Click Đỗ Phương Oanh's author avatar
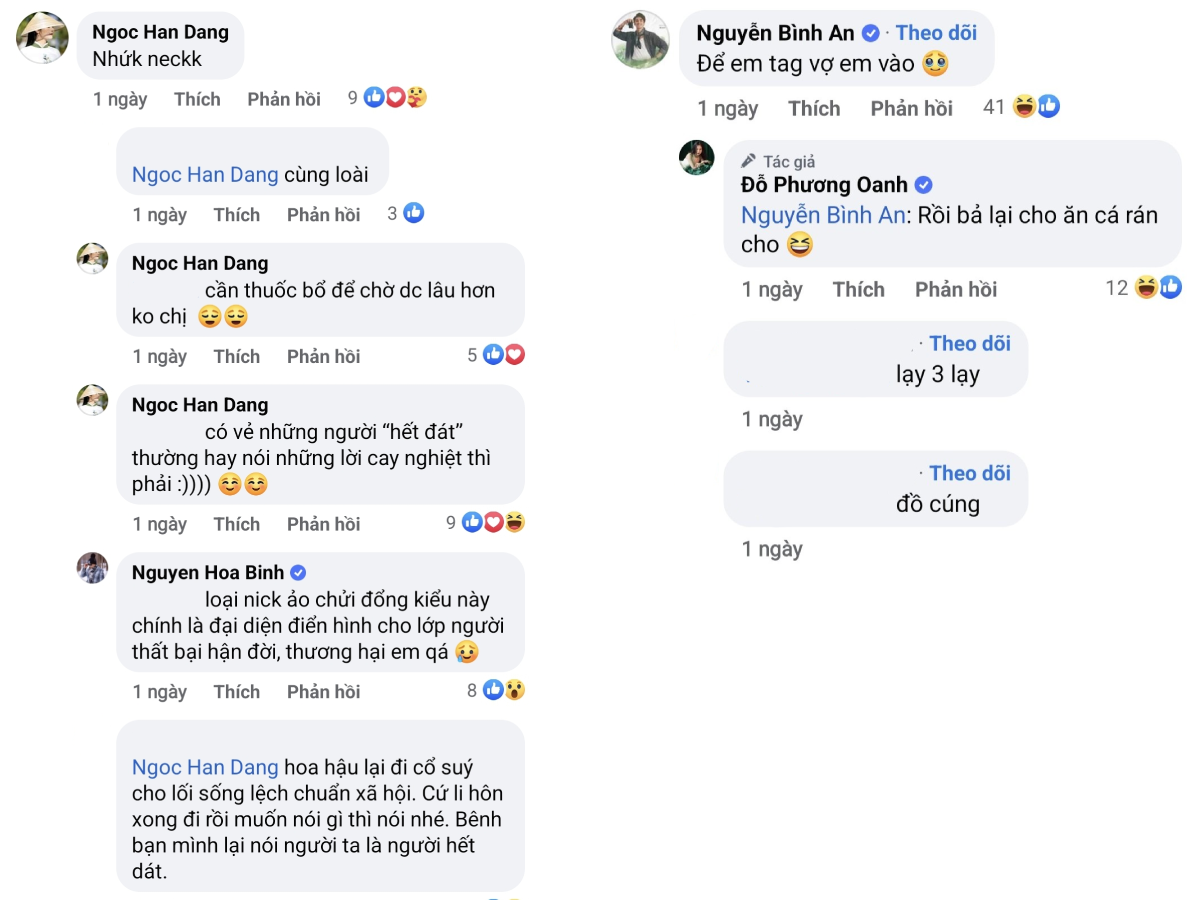The height and width of the screenshot is (900, 1200). [697, 158]
